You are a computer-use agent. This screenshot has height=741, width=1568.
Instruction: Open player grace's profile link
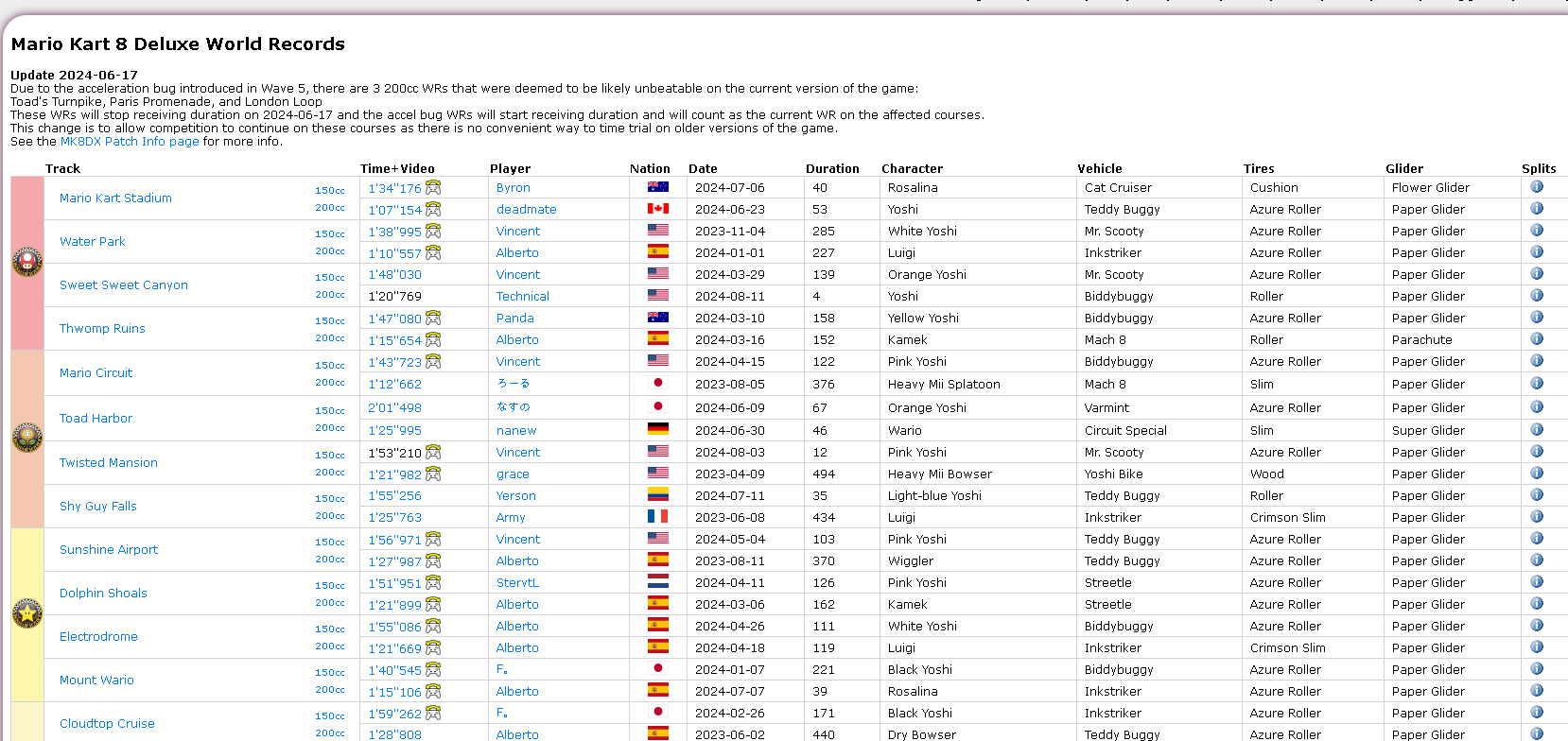click(513, 474)
